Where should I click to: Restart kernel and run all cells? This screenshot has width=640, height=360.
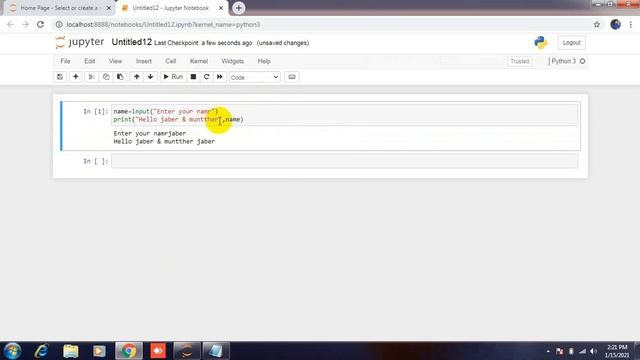[220, 77]
